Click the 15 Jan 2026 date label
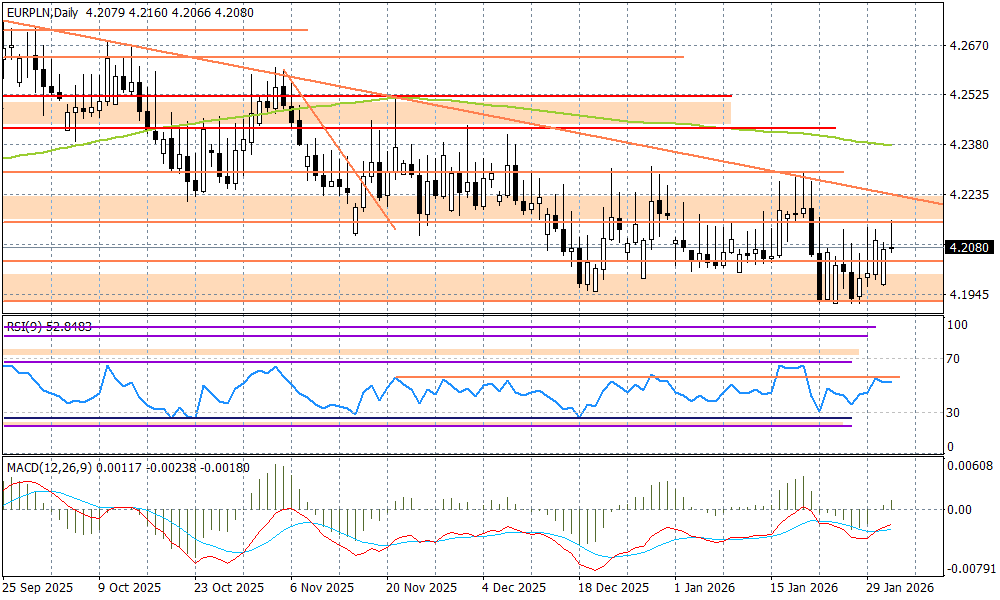Viewport: 1000px width, 600px height. 803,588
